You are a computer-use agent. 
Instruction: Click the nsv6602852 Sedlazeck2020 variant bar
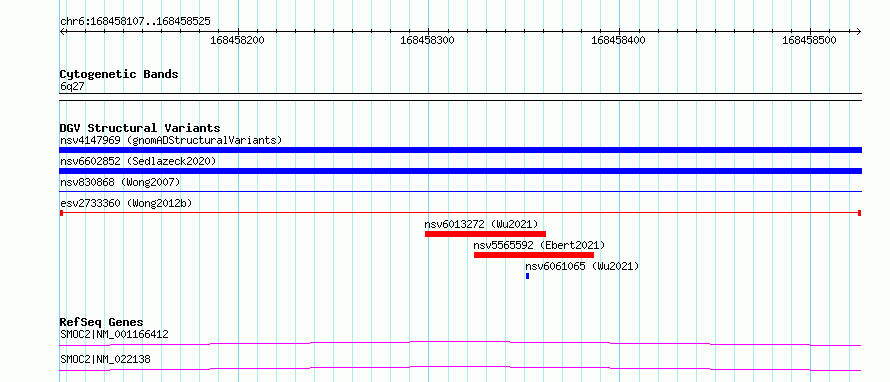[460, 171]
